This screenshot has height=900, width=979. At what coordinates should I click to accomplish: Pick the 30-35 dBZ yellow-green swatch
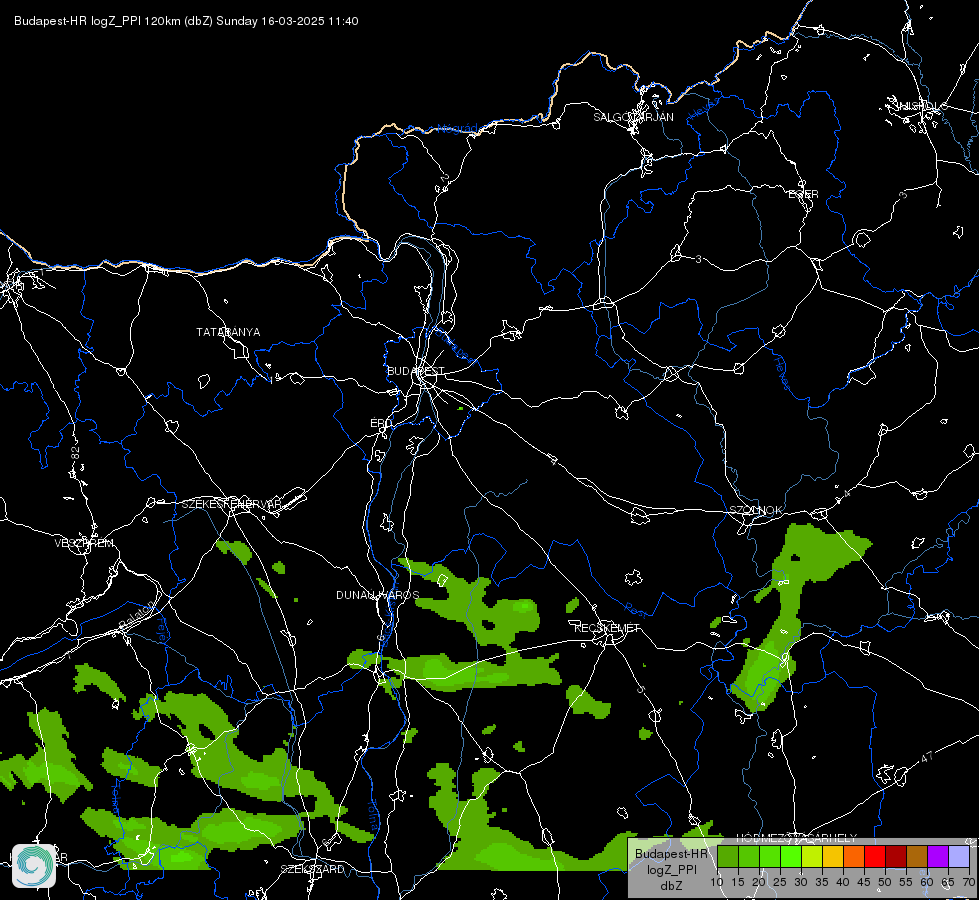tap(812, 856)
